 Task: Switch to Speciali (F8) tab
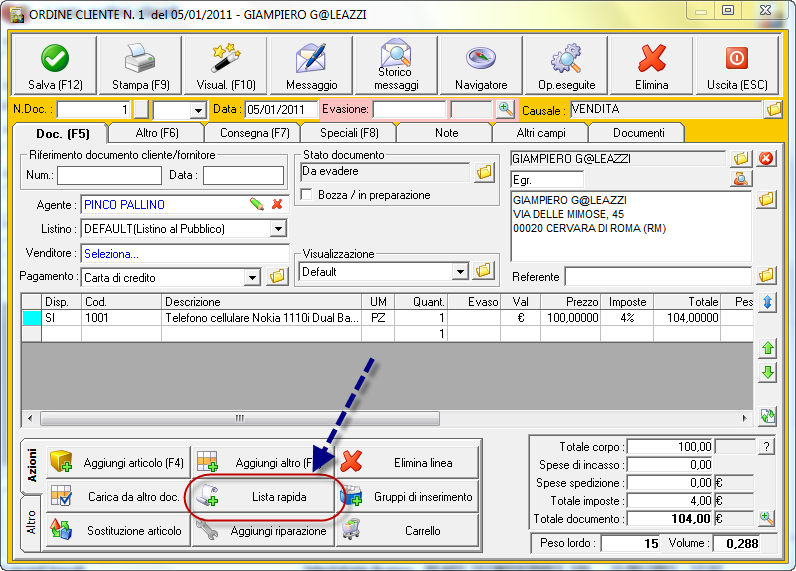349,133
